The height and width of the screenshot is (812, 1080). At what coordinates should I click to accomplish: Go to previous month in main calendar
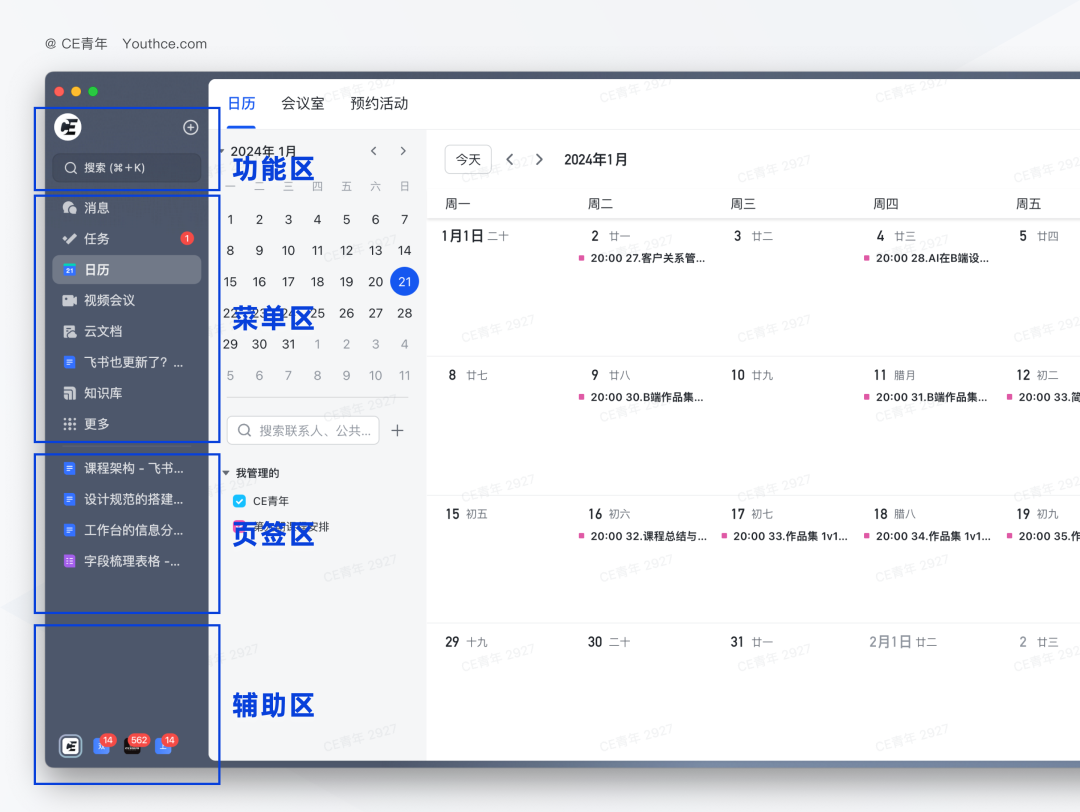510,159
